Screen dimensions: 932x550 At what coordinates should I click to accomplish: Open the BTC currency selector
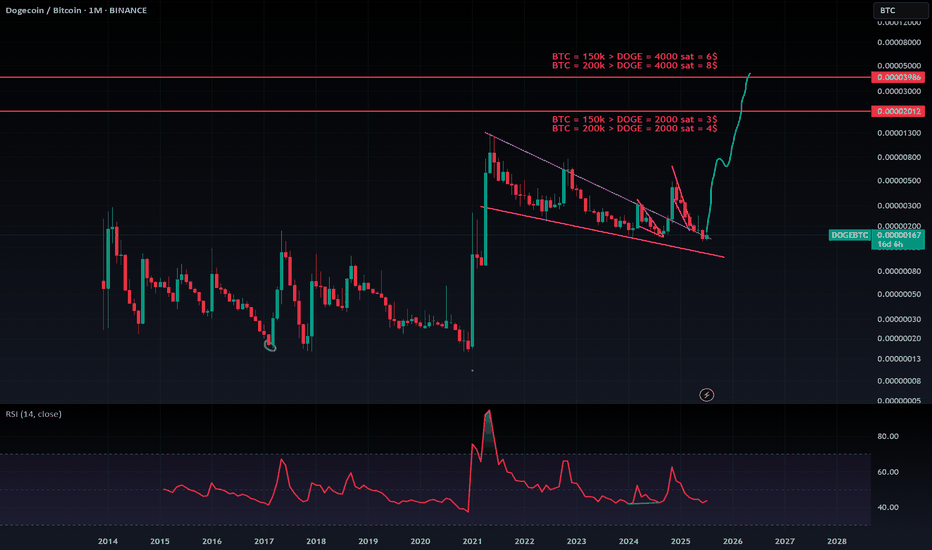coord(899,11)
